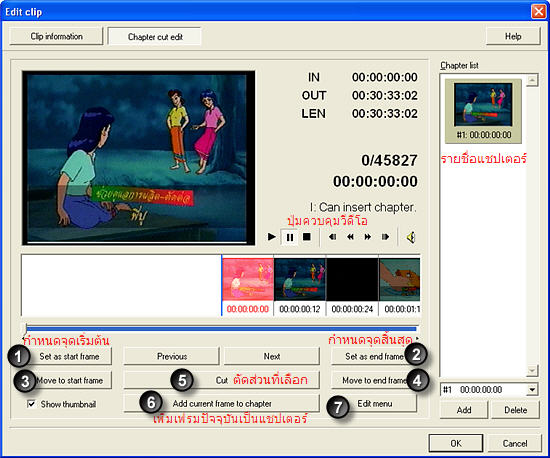Image resolution: width=550 pixels, height=458 pixels.
Task: Fast forward with the double-right arrow icon
Action: [x=368, y=237]
